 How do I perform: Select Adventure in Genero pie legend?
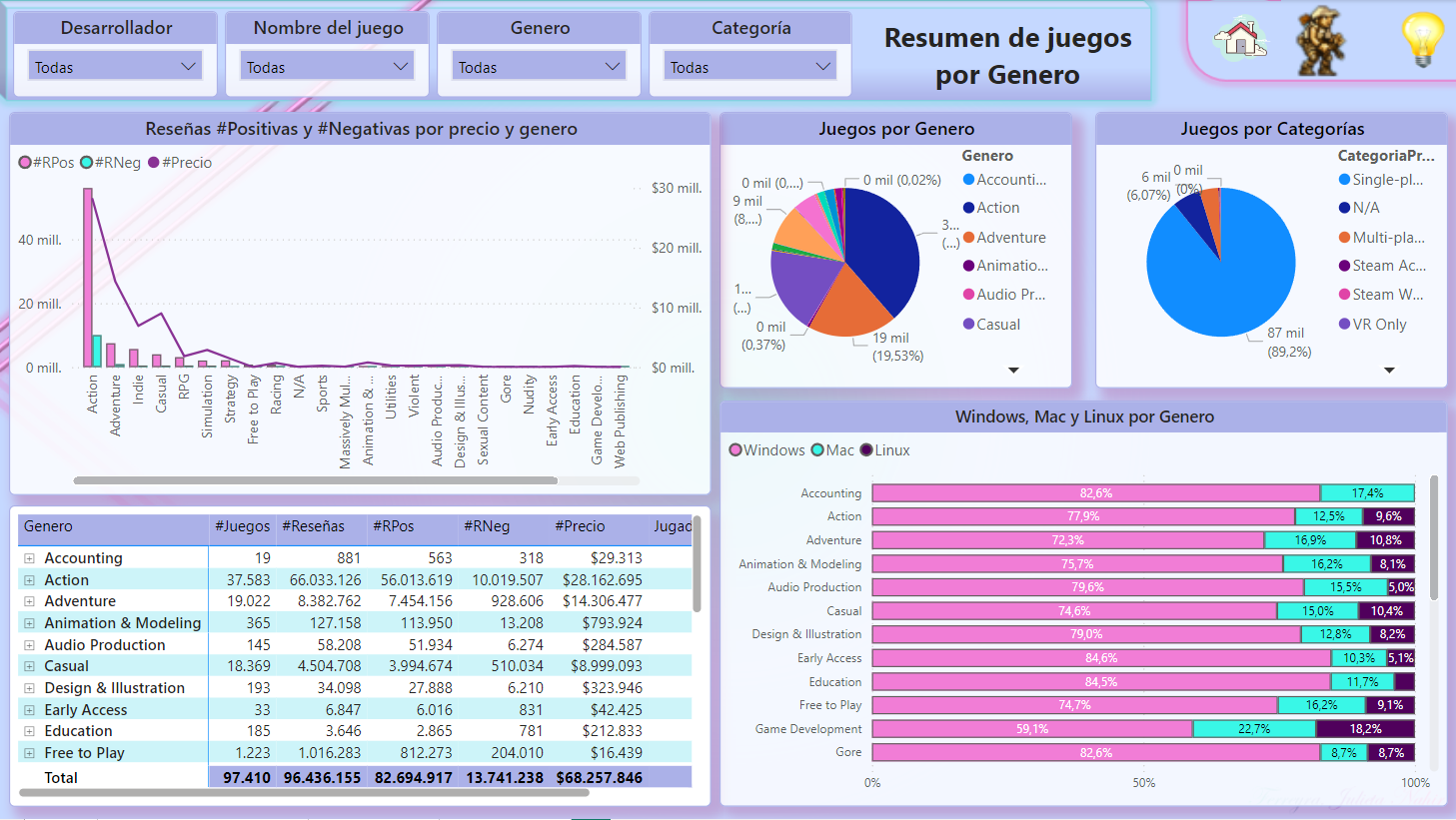(x=1004, y=238)
